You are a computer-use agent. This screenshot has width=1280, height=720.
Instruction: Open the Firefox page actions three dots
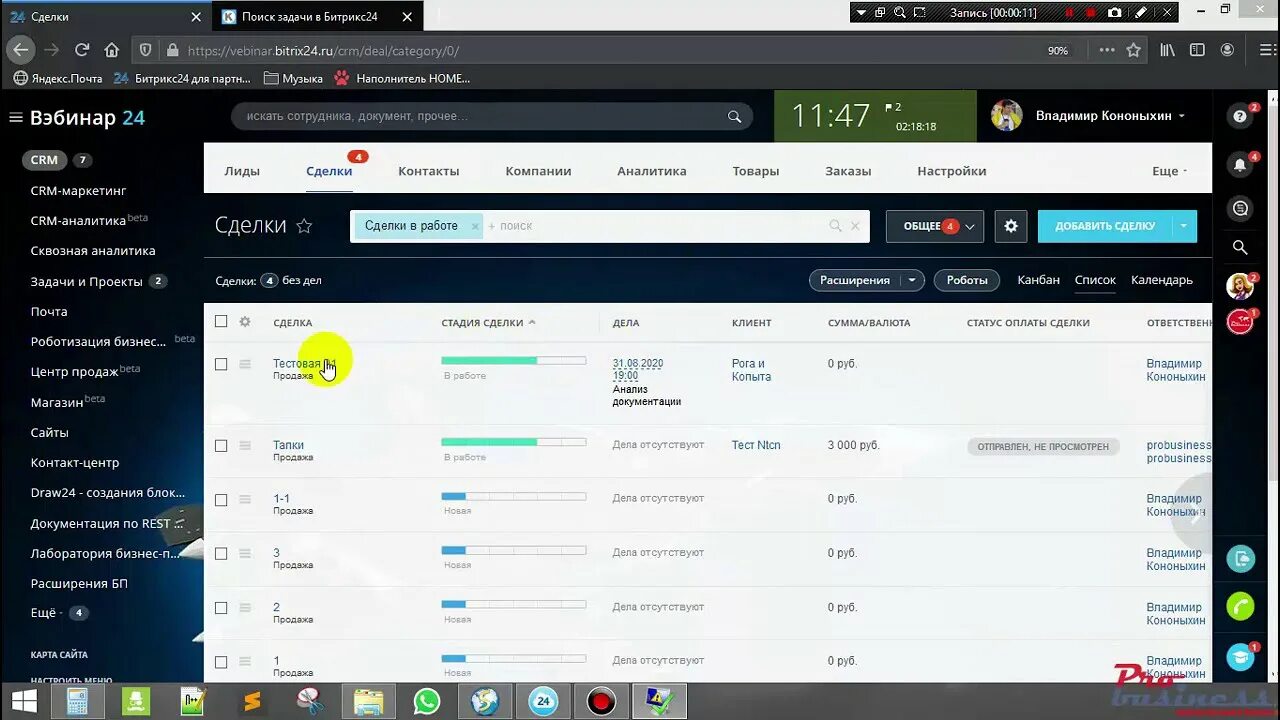tap(1107, 50)
